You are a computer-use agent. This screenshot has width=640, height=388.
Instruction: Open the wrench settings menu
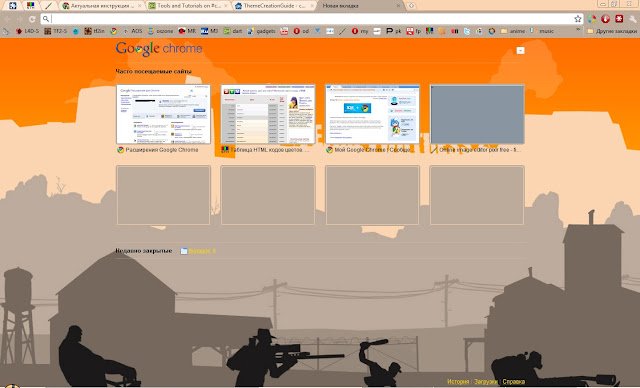pyautogui.click(x=633, y=19)
